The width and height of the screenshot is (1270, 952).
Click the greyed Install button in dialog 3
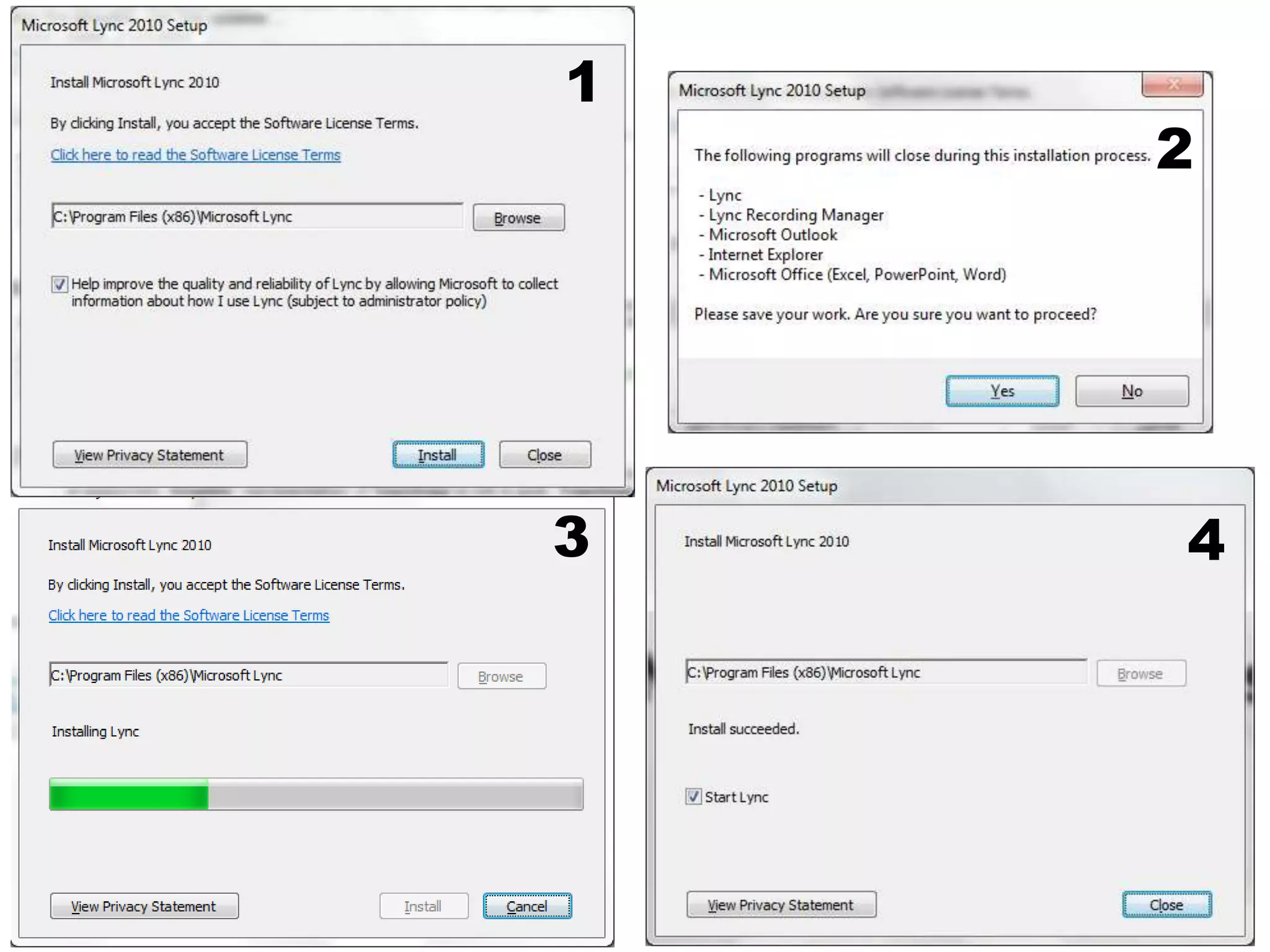coord(424,906)
